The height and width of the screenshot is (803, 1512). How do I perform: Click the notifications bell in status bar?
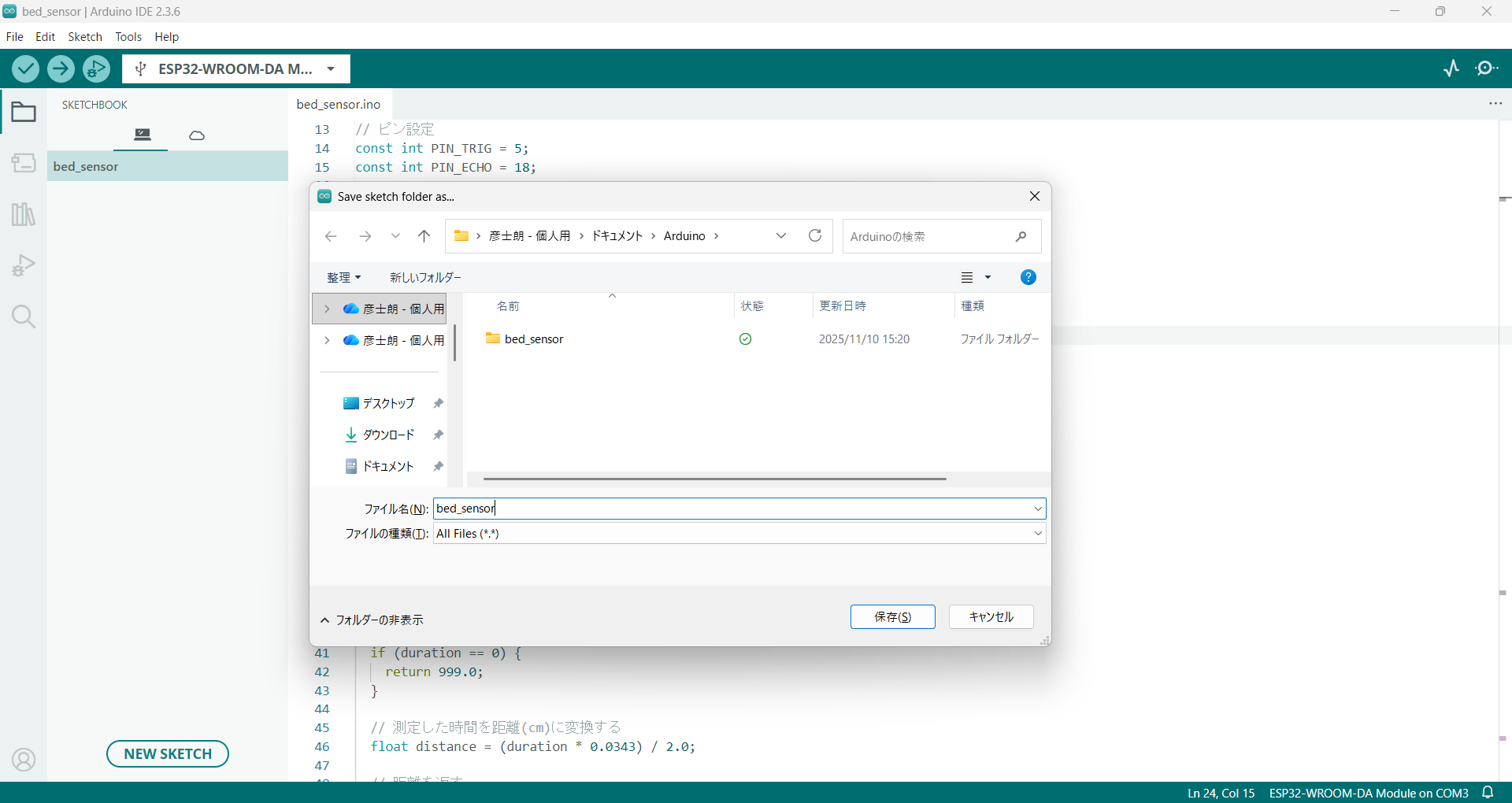pyautogui.click(x=1488, y=792)
